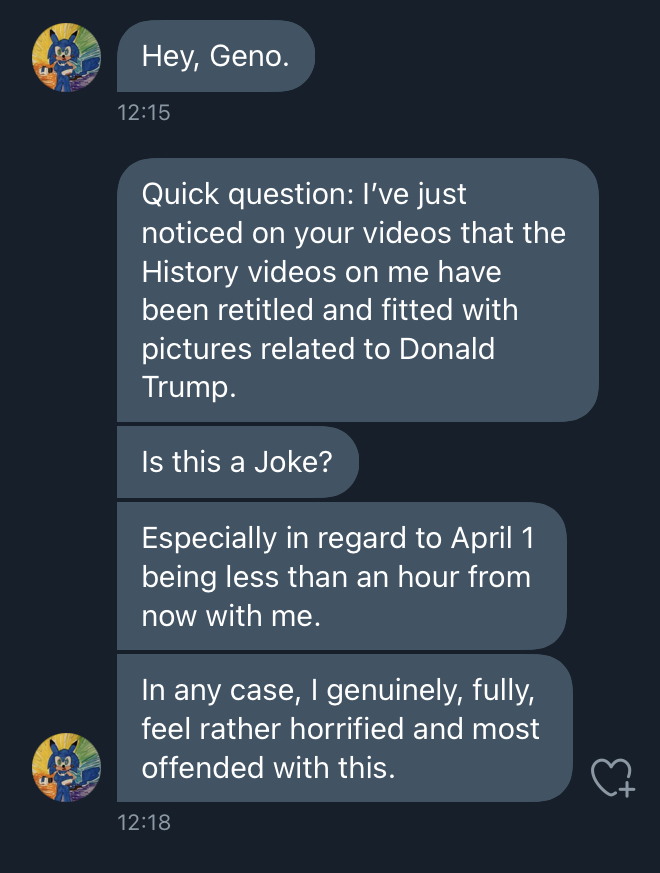Select the 'Is this a Joke?' message
This screenshot has height=873, width=660.
click(x=238, y=462)
